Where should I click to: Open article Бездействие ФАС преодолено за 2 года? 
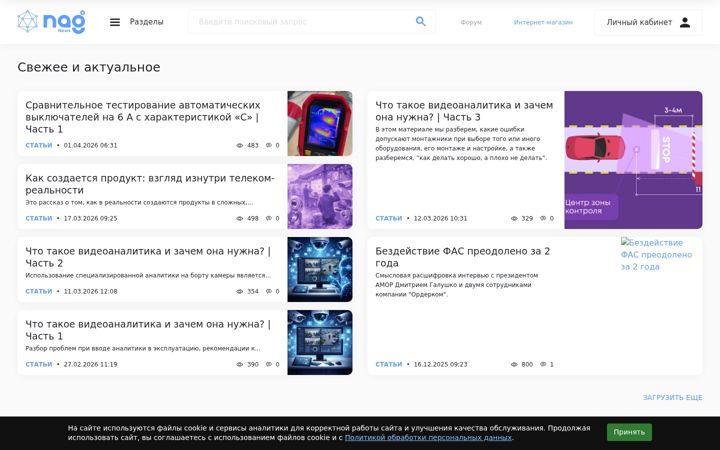point(462,257)
